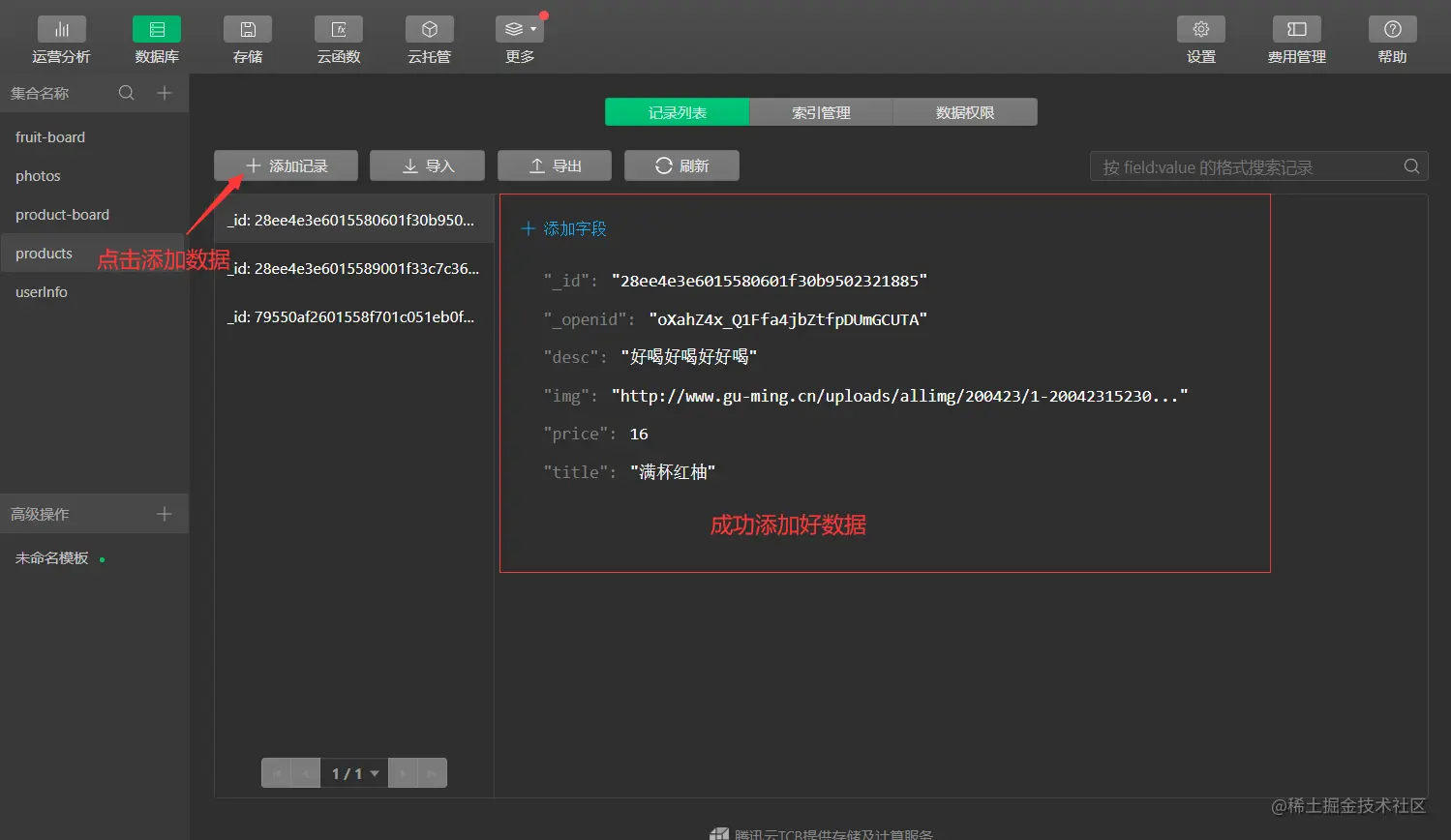The image size is (1451, 840).
Task: Open 费用管理 billing management
Action: [x=1297, y=40]
